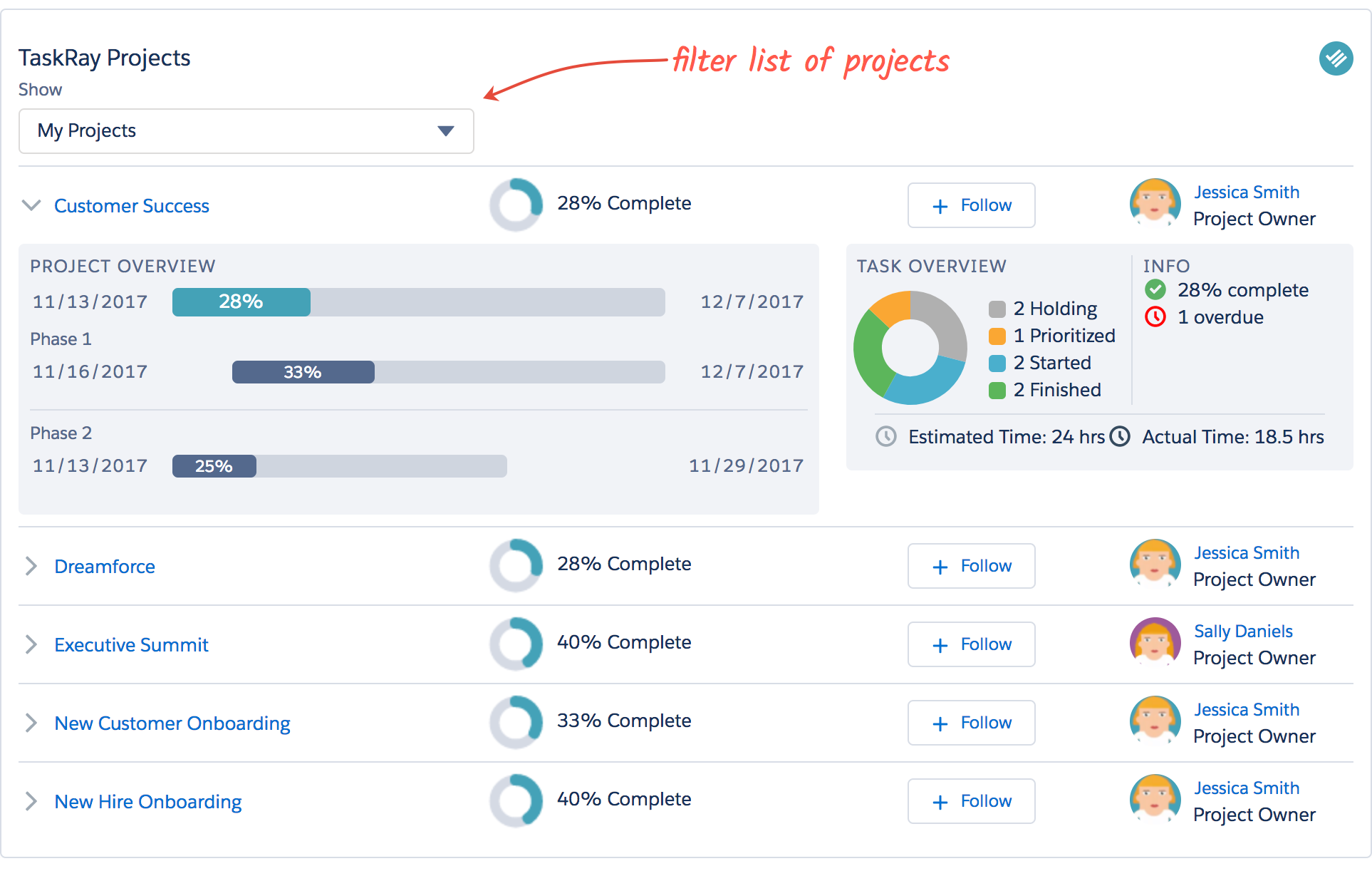This screenshot has height=871, width=1372.
Task: Open Jessica Smith profile on New Hire Onboarding
Action: [1247, 788]
